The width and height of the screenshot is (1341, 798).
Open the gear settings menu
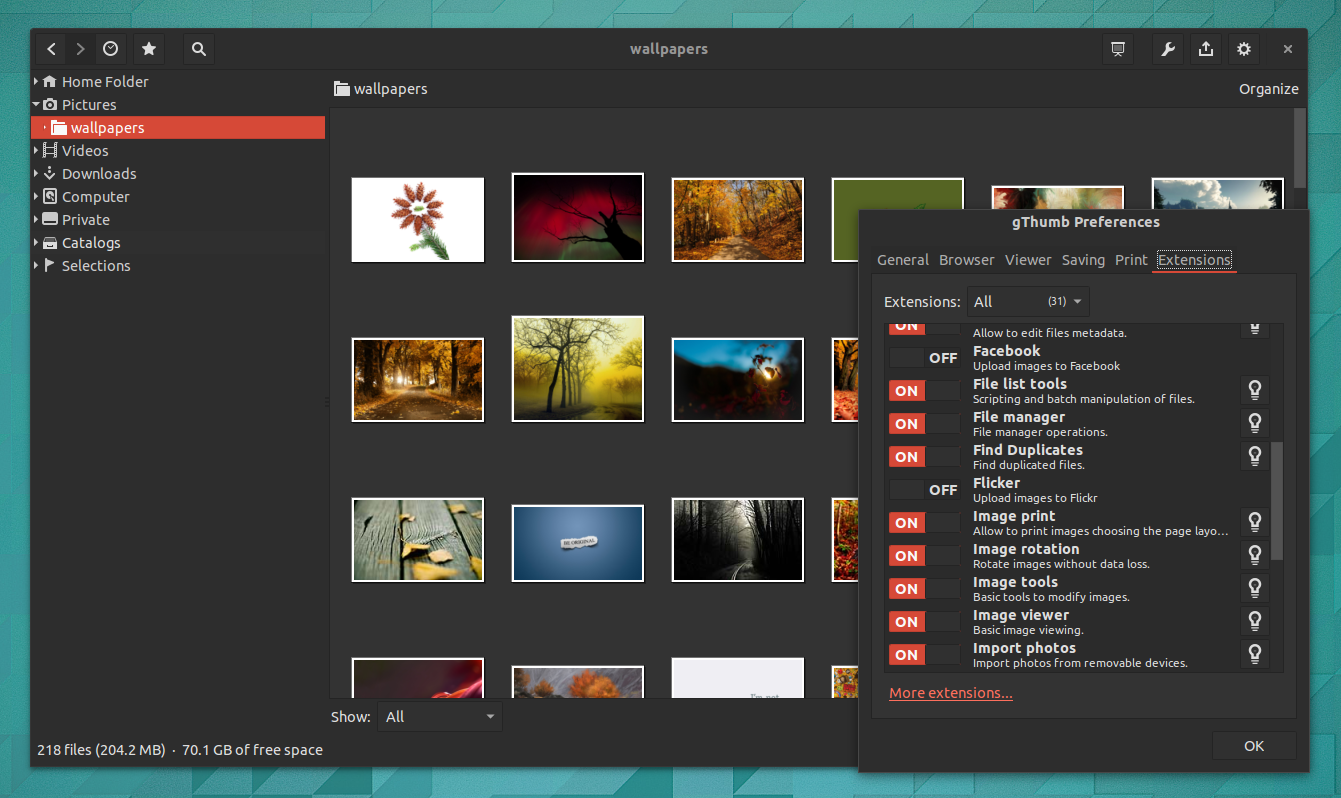click(1244, 49)
